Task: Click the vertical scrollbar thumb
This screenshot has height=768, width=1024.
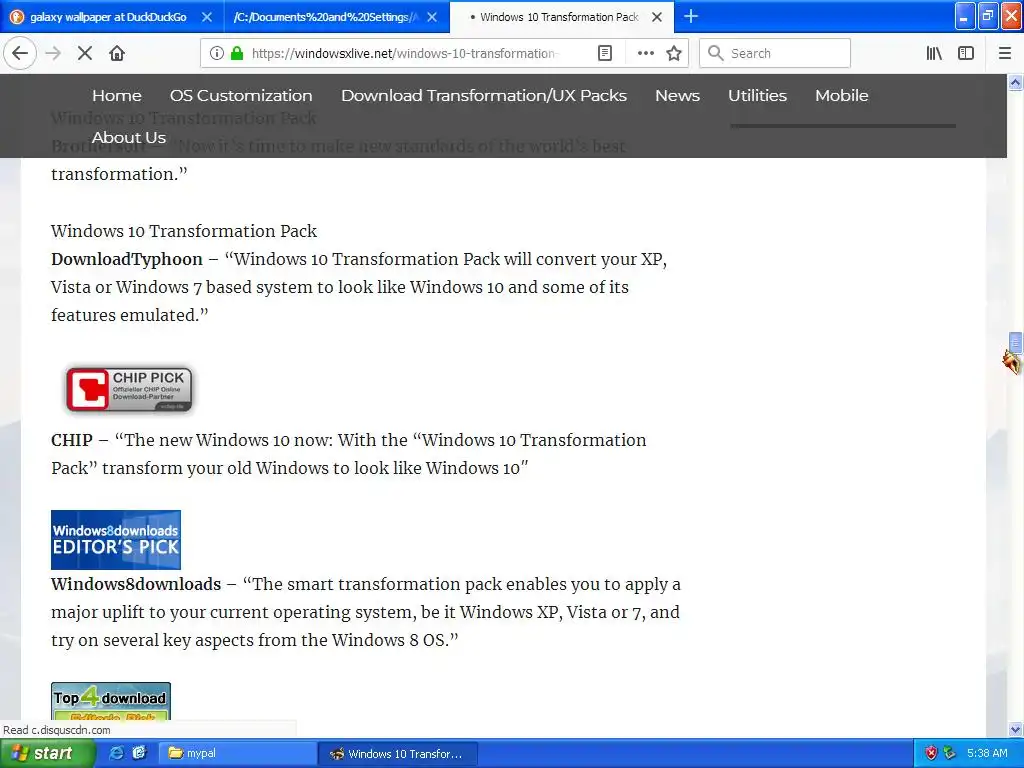Action: (x=1015, y=344)
